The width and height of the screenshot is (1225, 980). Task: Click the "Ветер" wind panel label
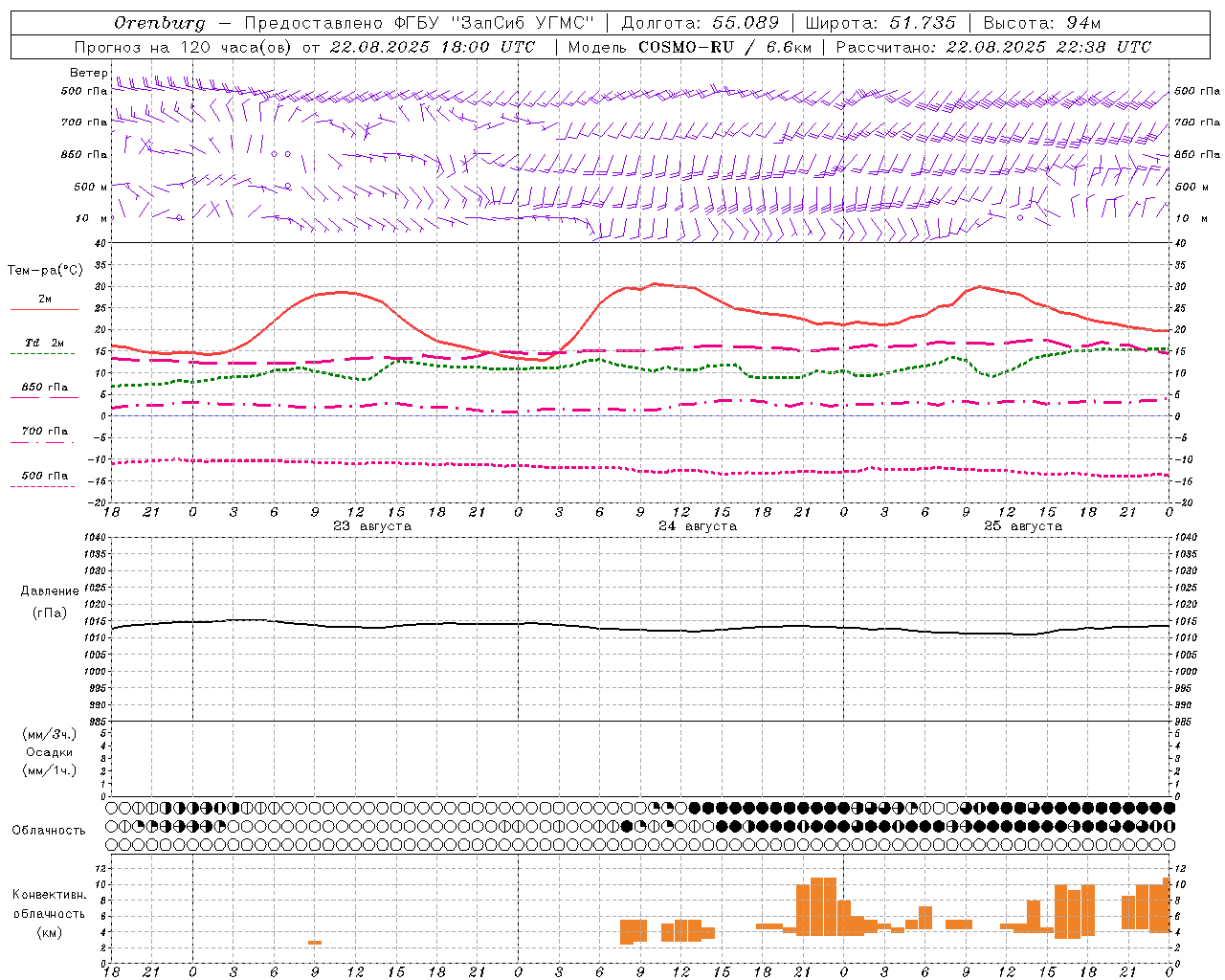click(x=88, y=73)
